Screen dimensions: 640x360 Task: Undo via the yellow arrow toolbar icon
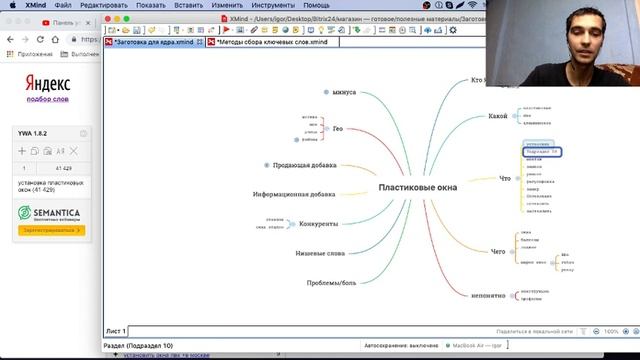point(151,30)
